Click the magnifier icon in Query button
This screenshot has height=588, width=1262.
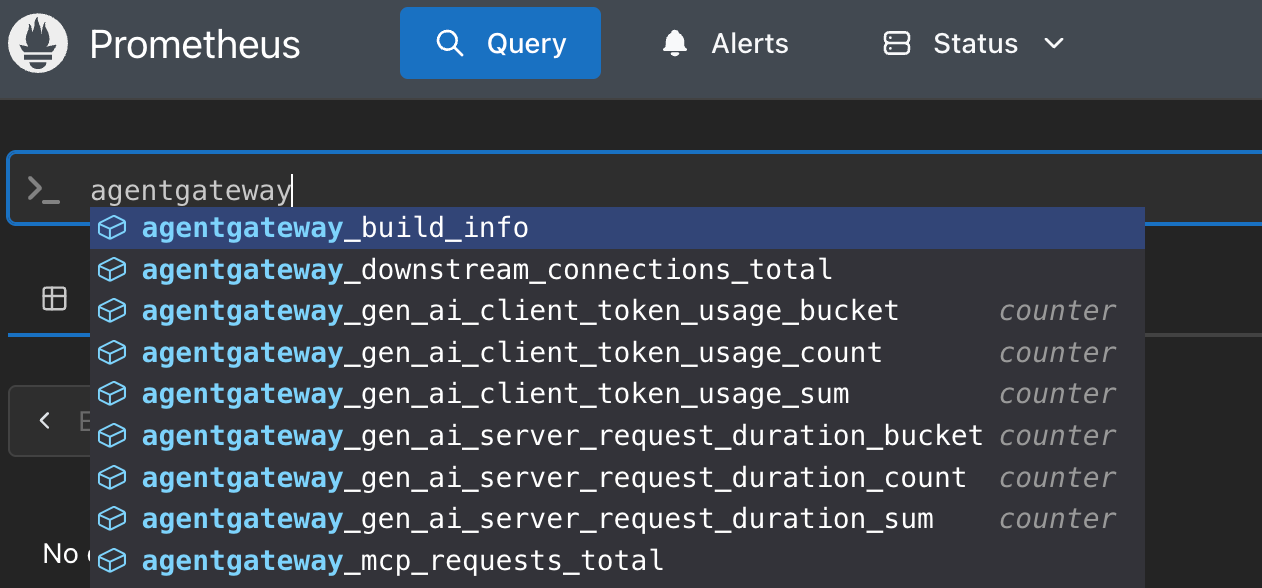[449, 44]
